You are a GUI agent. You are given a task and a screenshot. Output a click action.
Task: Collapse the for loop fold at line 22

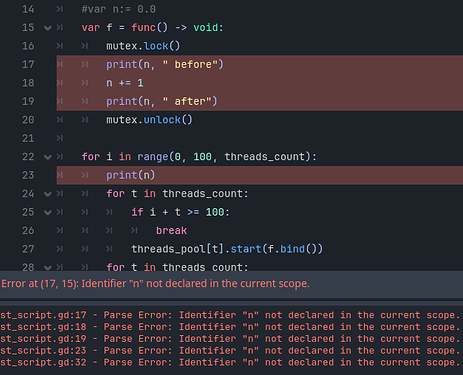pos(48,157)
